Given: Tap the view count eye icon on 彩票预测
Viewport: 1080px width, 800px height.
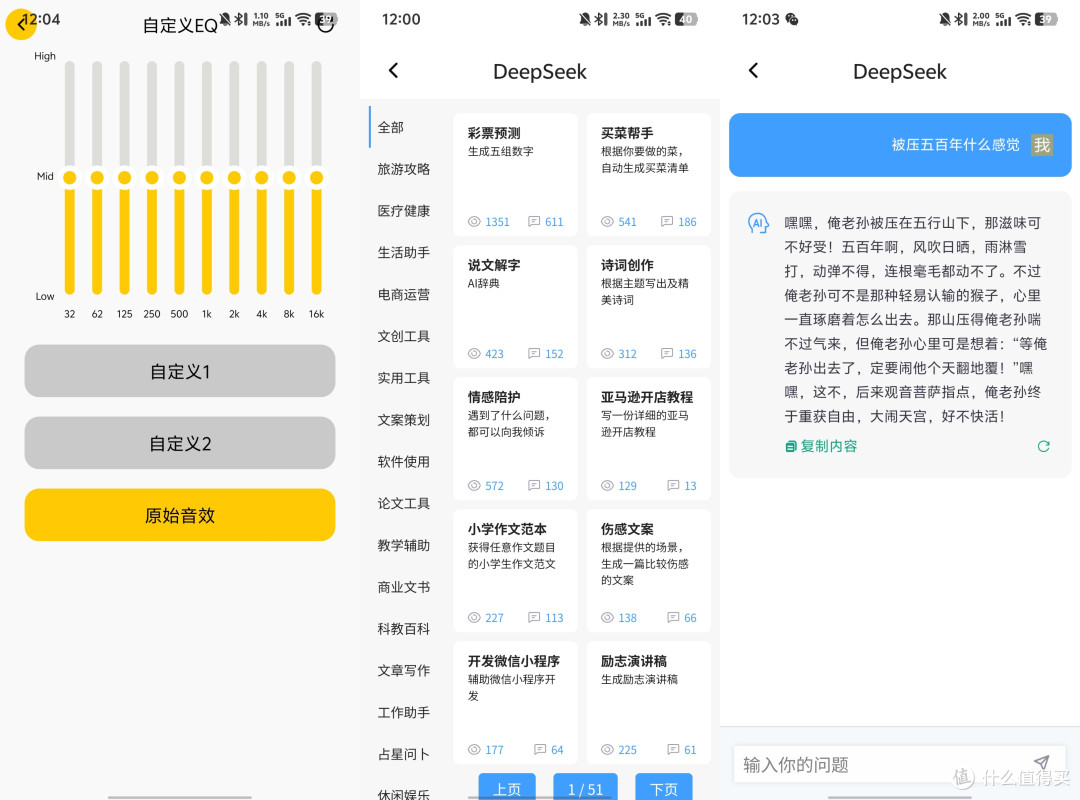Looking at the screenshot, I should [x=474, y=222].
